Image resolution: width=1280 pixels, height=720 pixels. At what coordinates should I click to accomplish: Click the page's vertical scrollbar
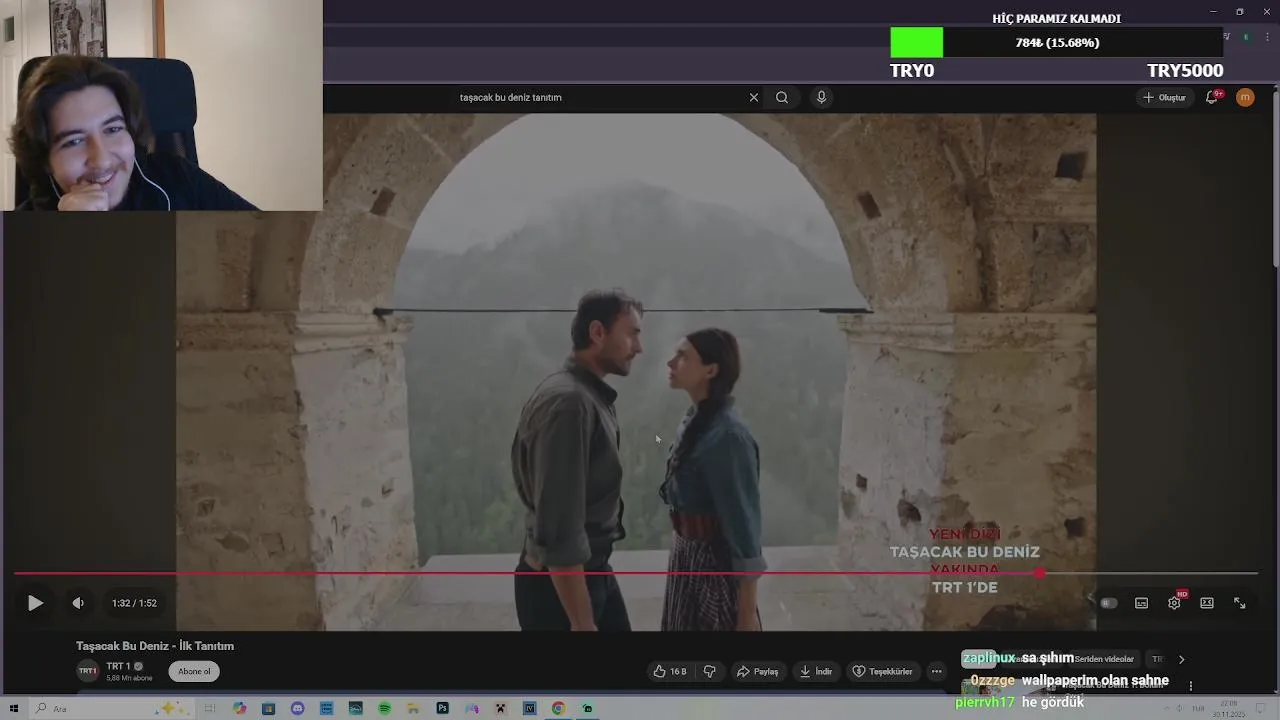click(1275, 180)
